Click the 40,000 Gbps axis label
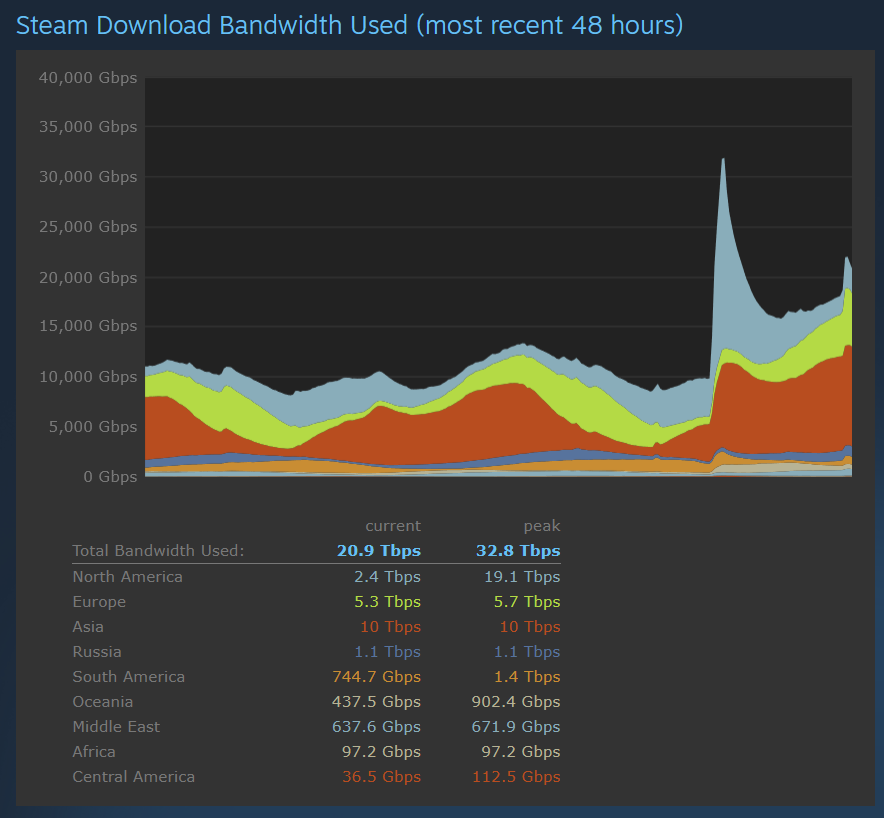This screenshot has height=818, width=884. click(x=88, y=78)
